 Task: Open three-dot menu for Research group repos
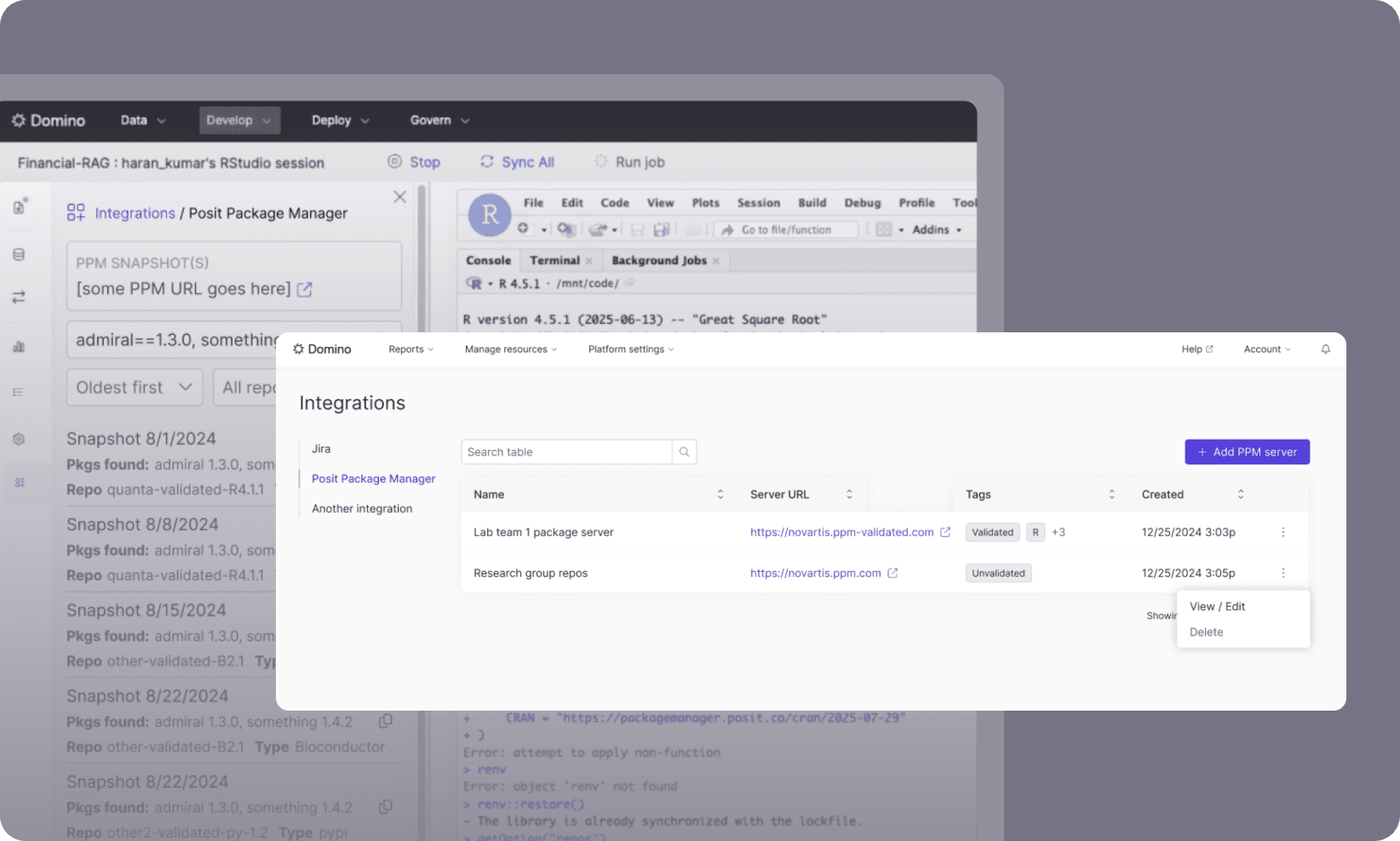point(1283,573)
